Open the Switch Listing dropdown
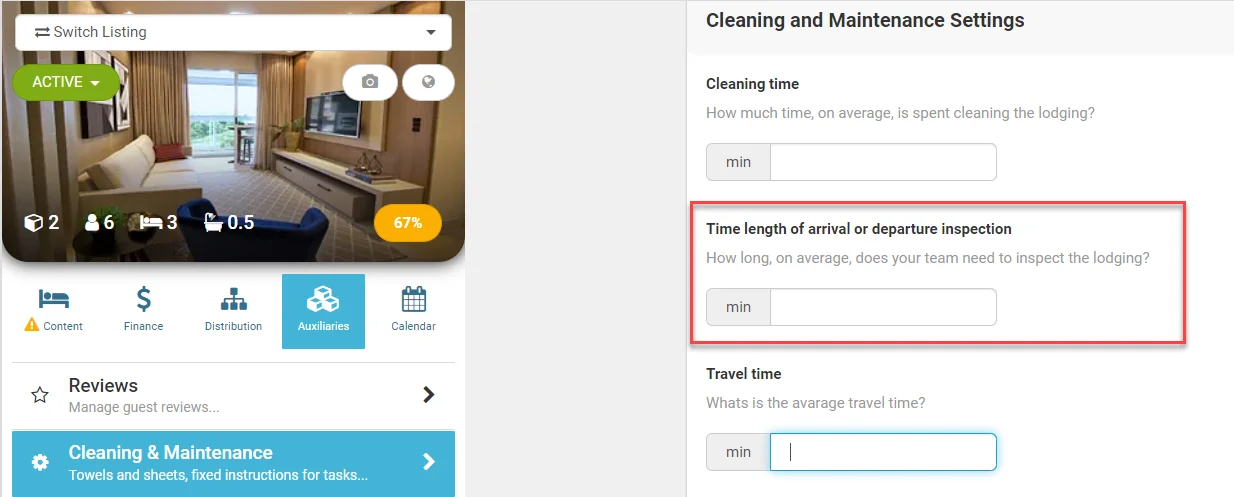 click(x=233, y=32)
